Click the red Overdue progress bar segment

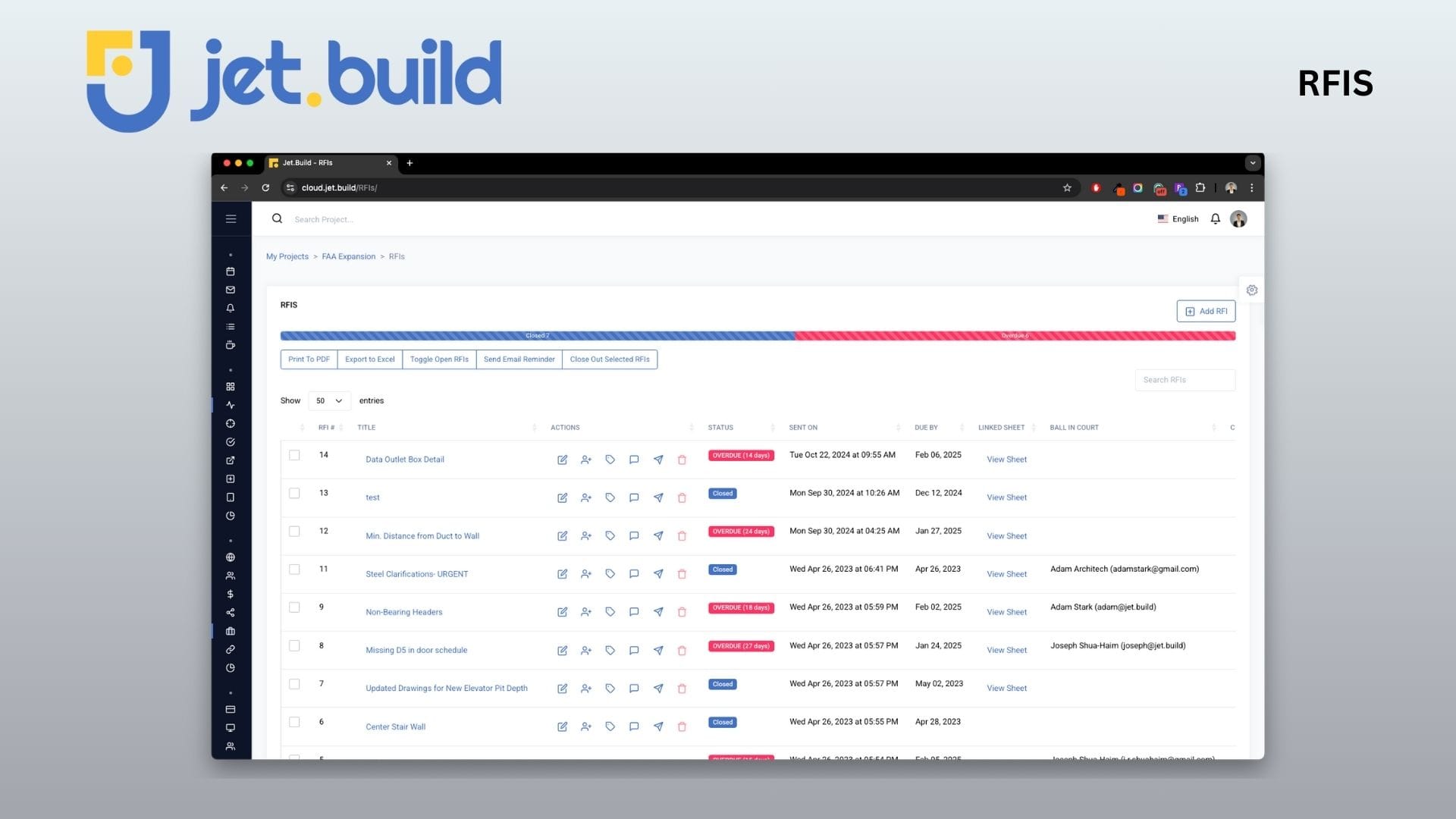point(1015,336)
